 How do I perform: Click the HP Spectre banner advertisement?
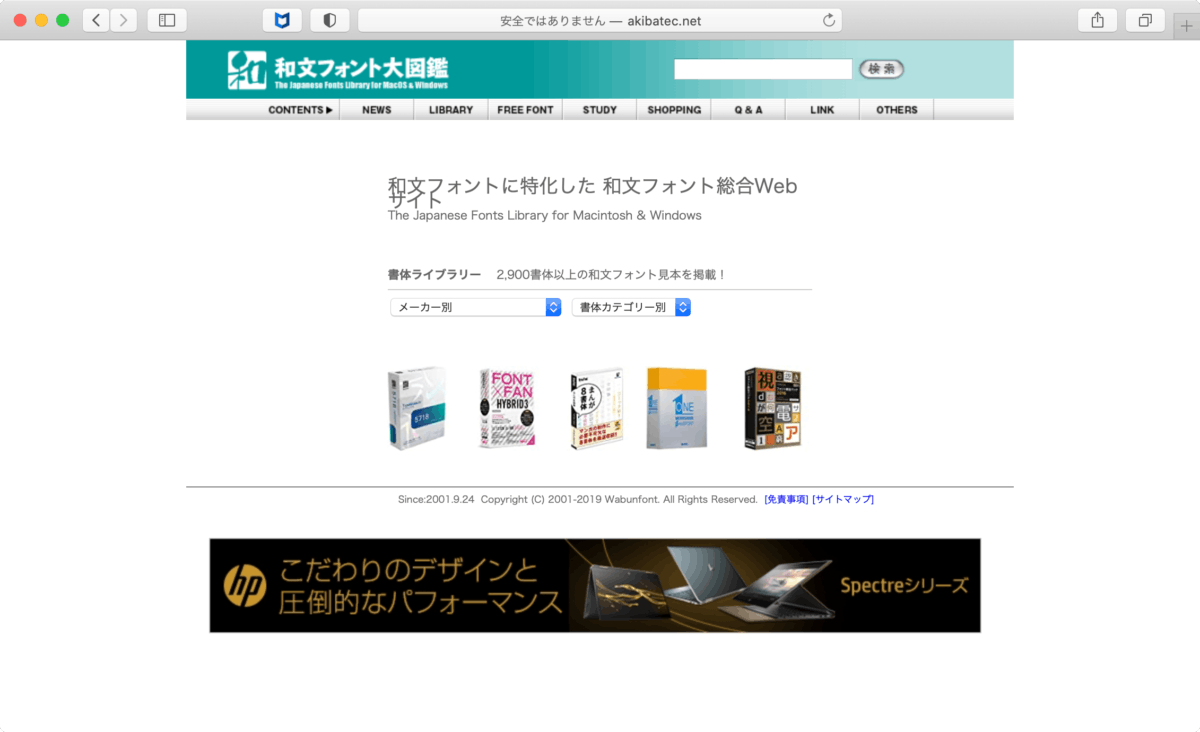(595, 585)
